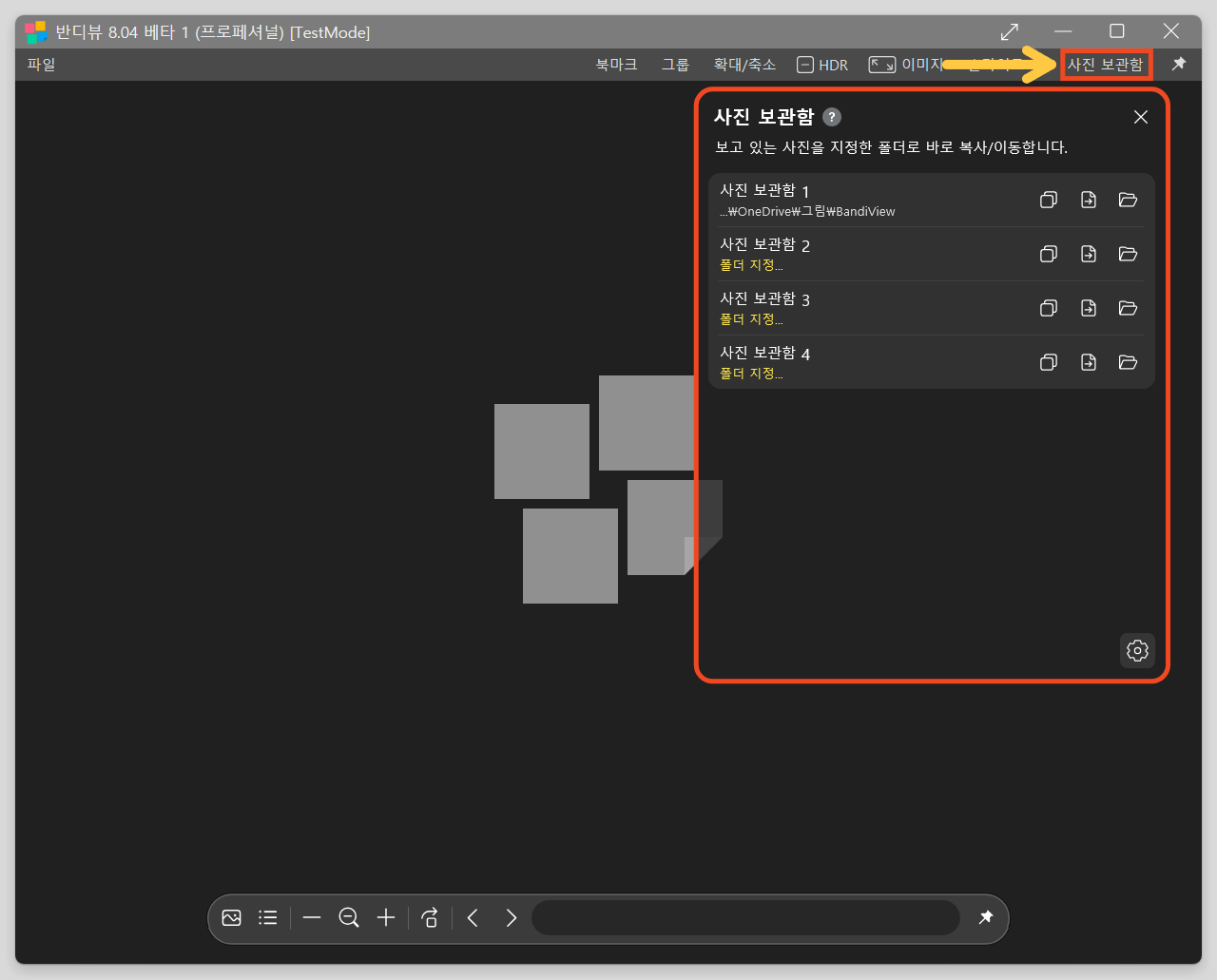Move current photo to 사진 보관함 2
The width and height of the screenshot is (1217, 980).
[x=1089, y=254]
